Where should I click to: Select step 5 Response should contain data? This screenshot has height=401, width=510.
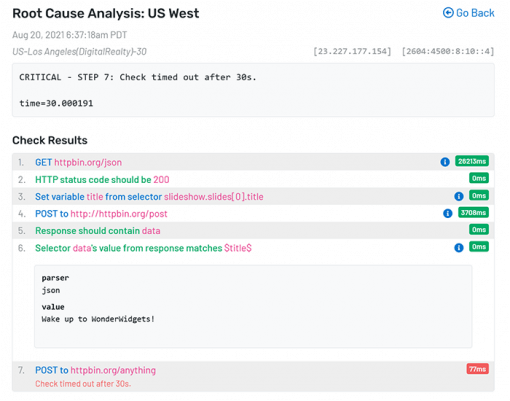click(253, 231)
